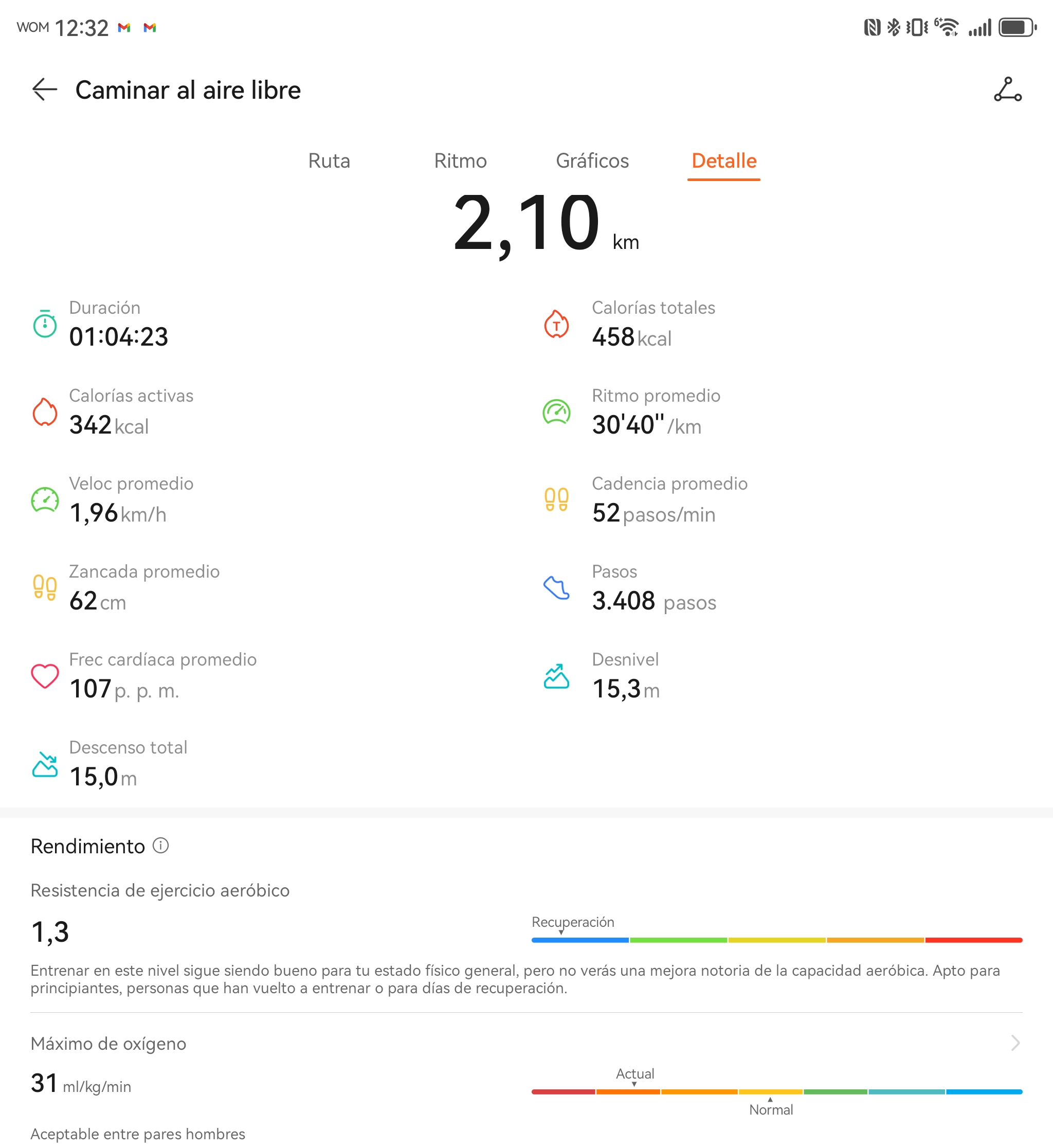Expand Máximo de oxígeno chevron
This screenshot has height=1148, width=1053.
(x=1015, y=1043)
